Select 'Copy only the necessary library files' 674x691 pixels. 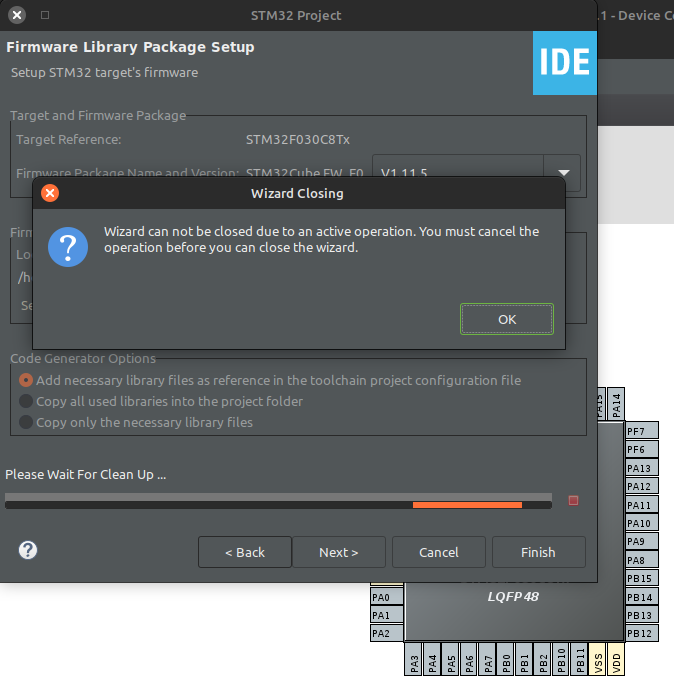coord(136,422)
